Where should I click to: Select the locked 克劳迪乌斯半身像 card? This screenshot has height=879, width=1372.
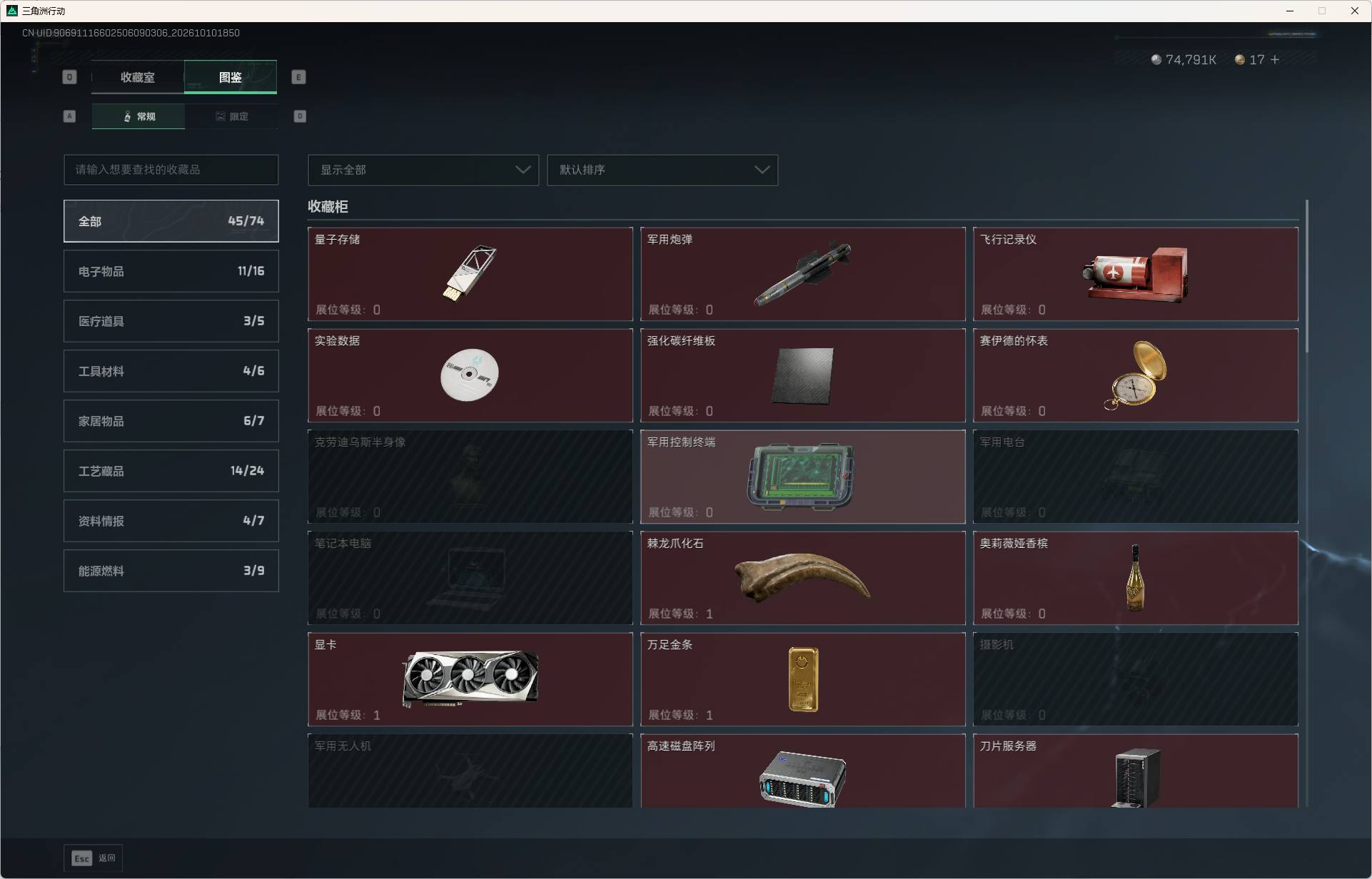470,477
